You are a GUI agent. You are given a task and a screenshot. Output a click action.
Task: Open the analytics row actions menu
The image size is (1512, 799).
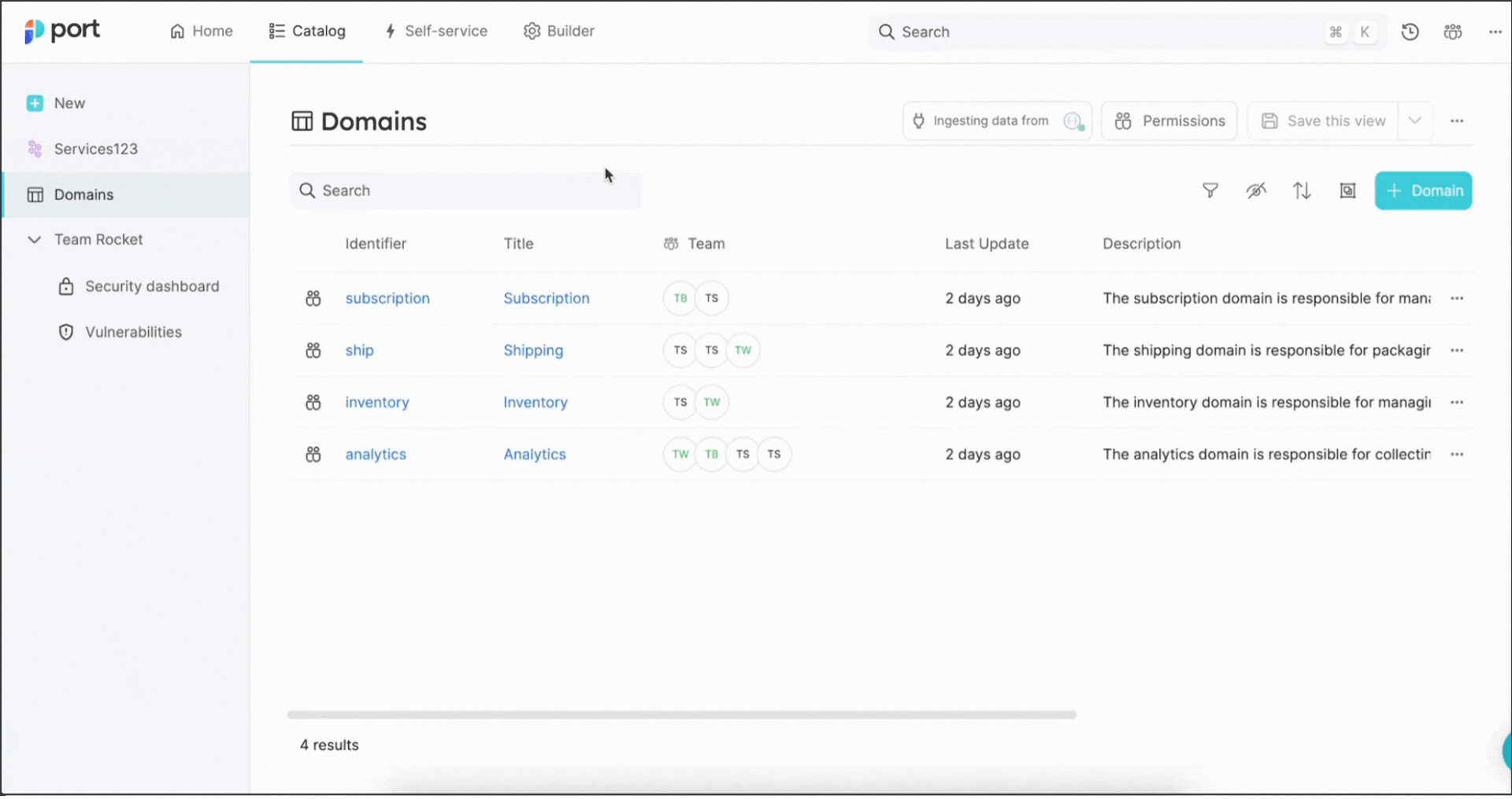pos(1457,455)
